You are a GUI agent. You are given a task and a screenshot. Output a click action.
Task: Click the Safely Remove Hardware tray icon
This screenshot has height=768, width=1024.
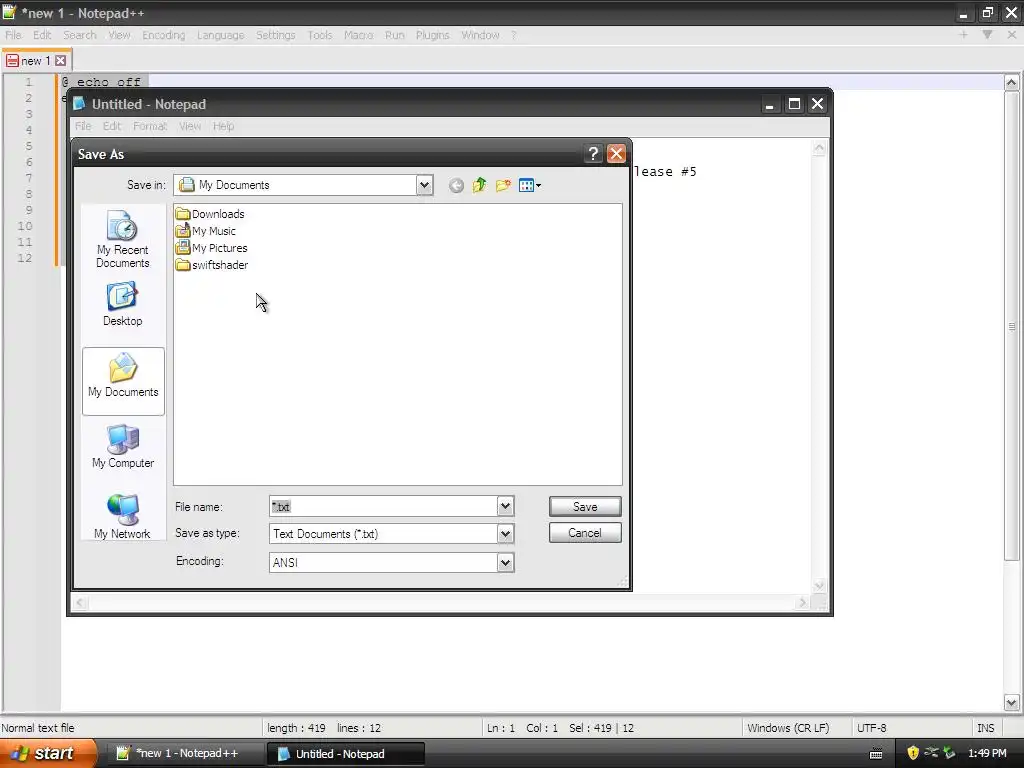point(949,753)
